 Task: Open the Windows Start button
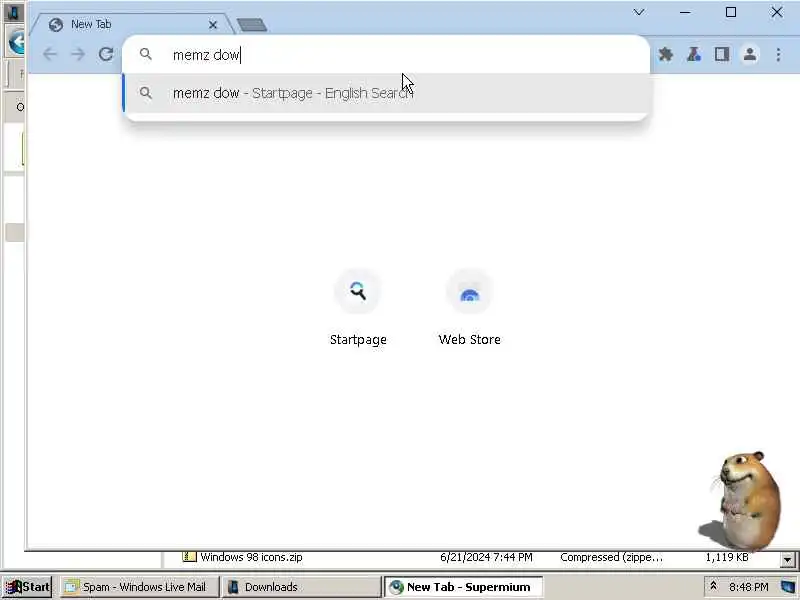coord(27,587)
